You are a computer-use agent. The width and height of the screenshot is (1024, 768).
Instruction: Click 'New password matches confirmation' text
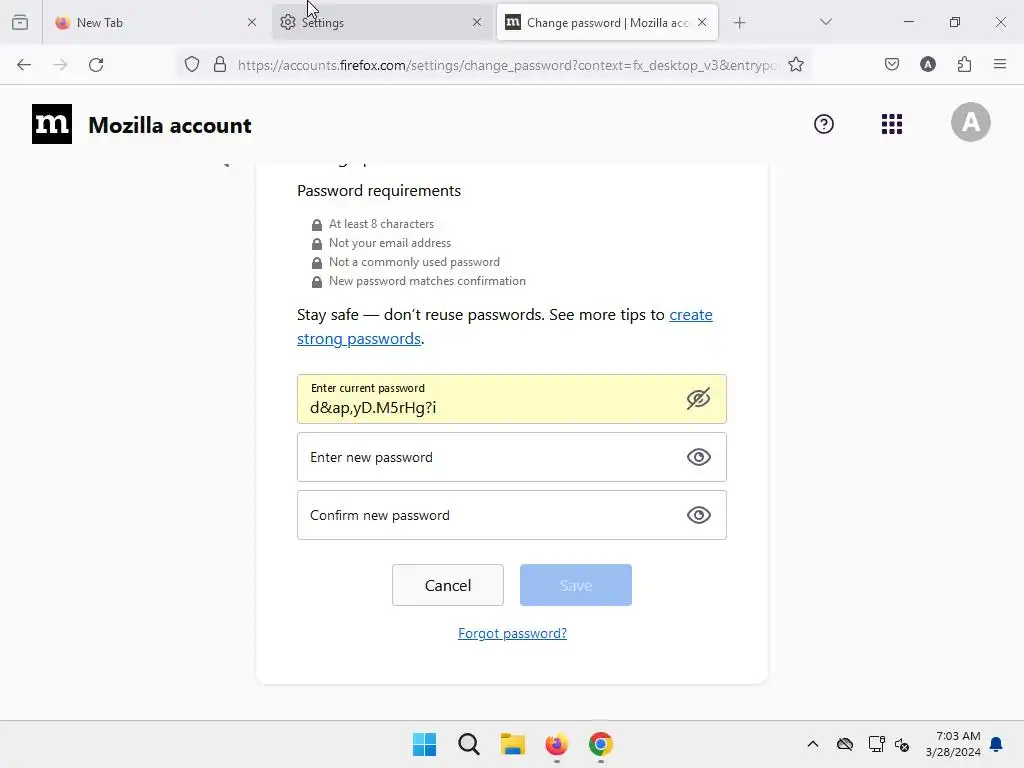click(427, 281)
